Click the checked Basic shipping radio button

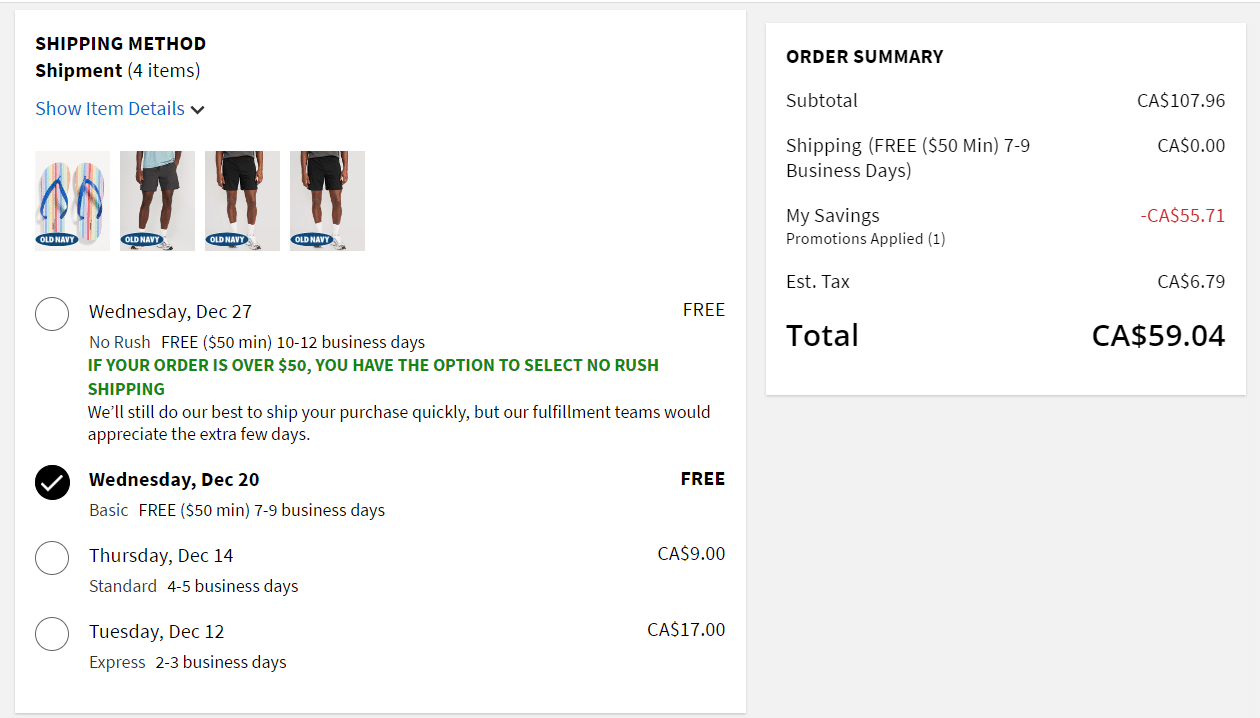[52, 482]
